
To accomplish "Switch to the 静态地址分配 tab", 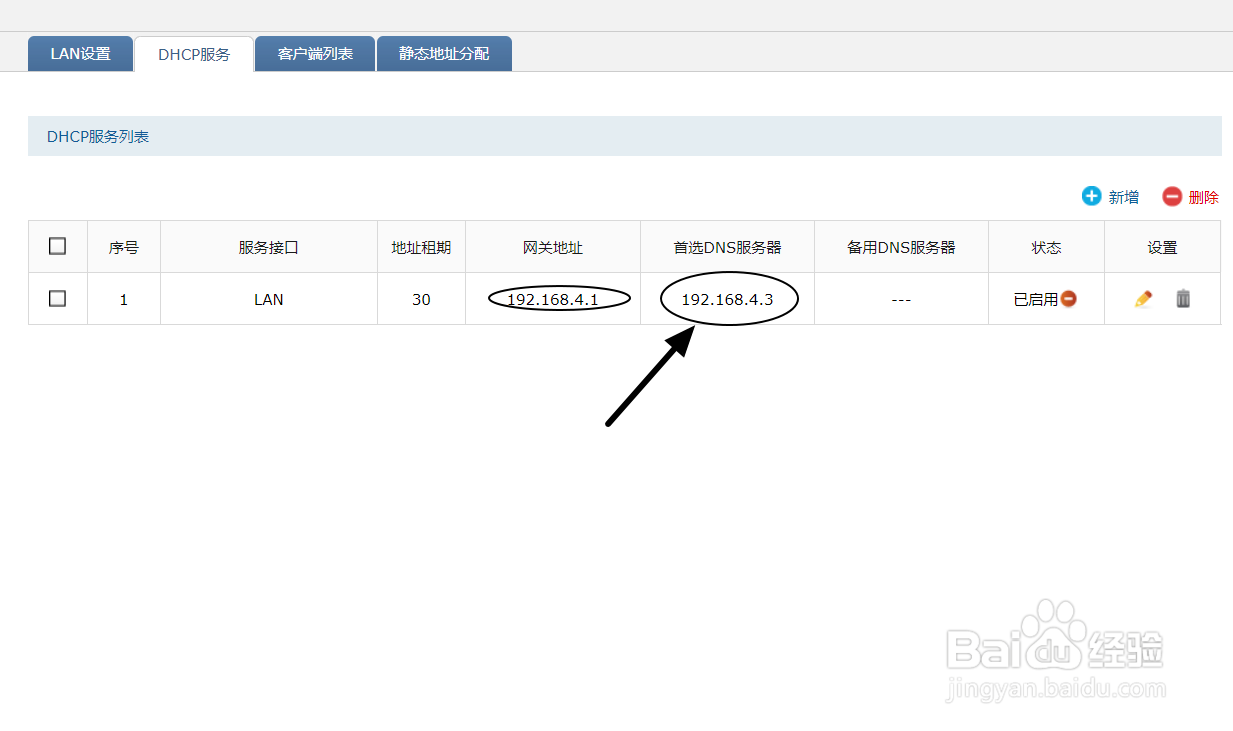I will click(444, 54).
